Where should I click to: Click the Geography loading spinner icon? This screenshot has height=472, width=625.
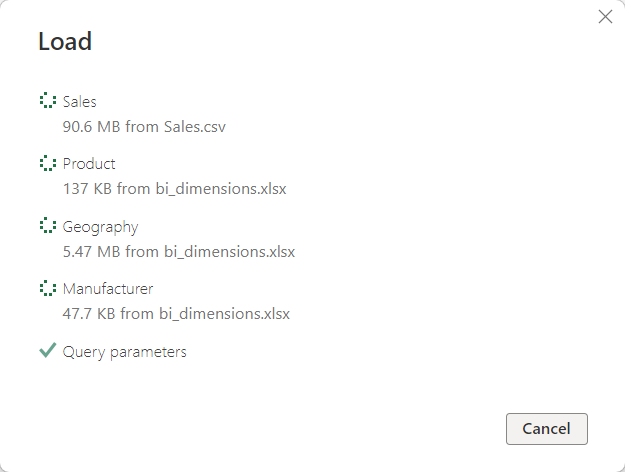(46, 226)
